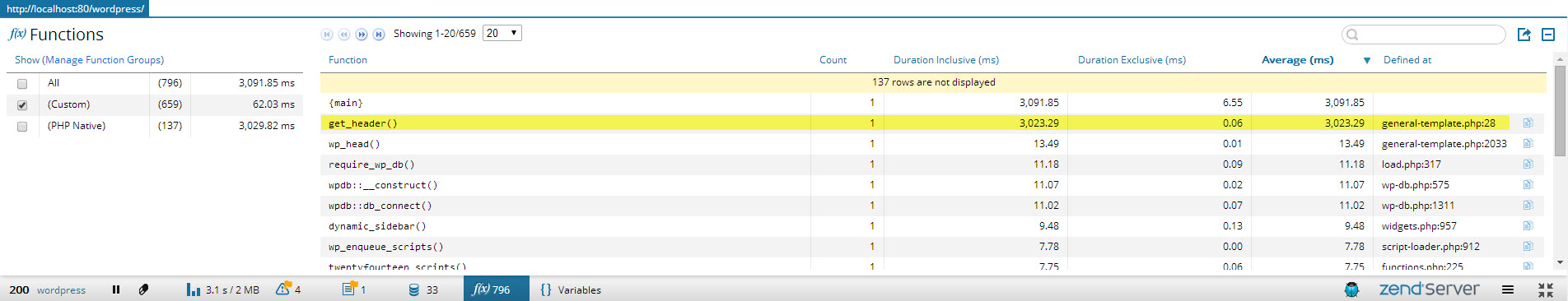This screenshot has height=301, width=1568.
Task: Switch to the Variables tab
Action: click(571, 289)
